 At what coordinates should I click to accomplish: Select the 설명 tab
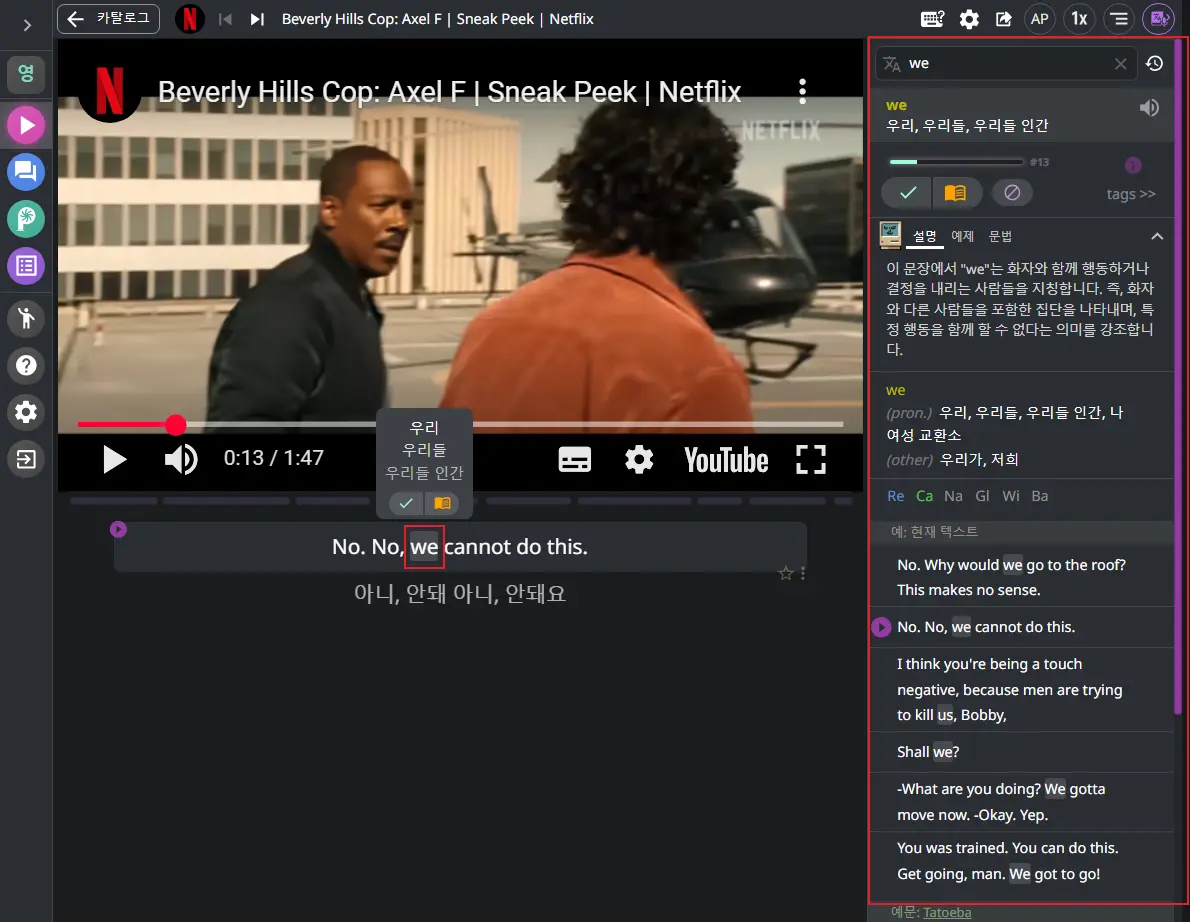coord(924,236)
